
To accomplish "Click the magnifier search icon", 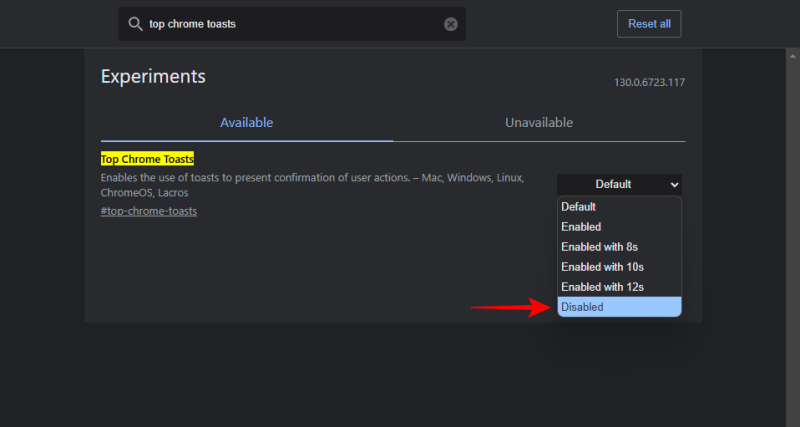I will click(136, 24).
